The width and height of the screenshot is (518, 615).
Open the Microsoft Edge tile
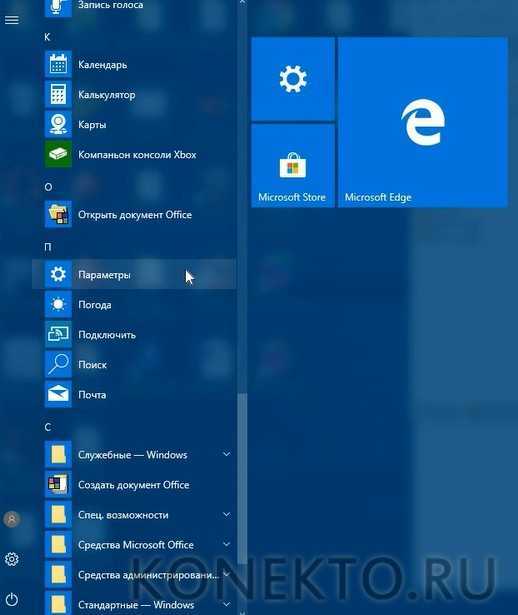point(423,122)
